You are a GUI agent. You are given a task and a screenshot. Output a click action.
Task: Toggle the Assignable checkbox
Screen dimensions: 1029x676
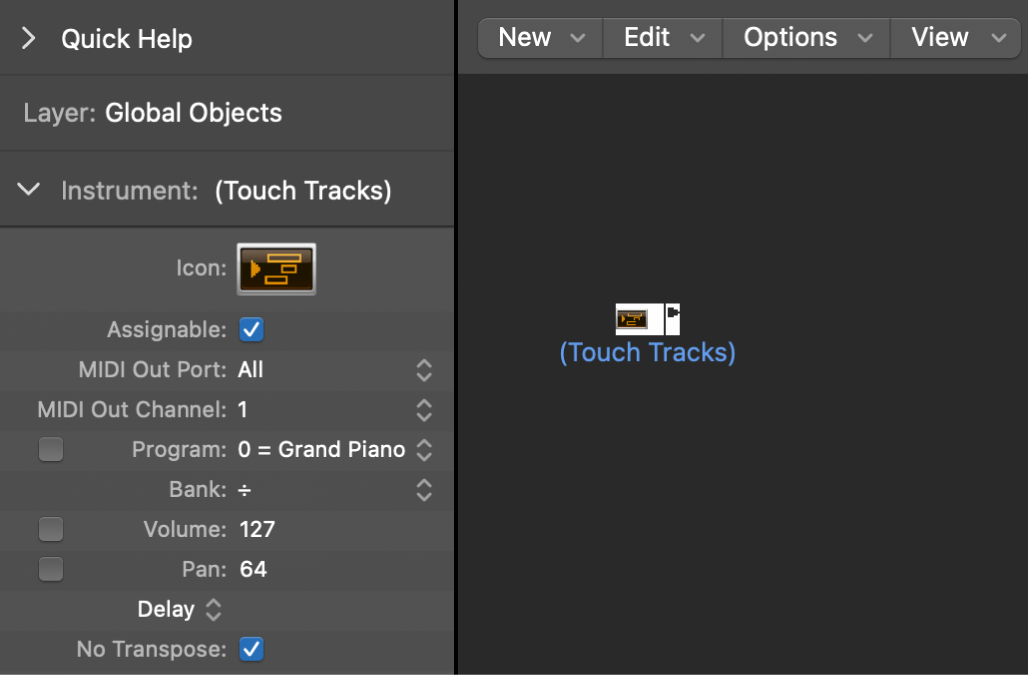coord(251,329)
